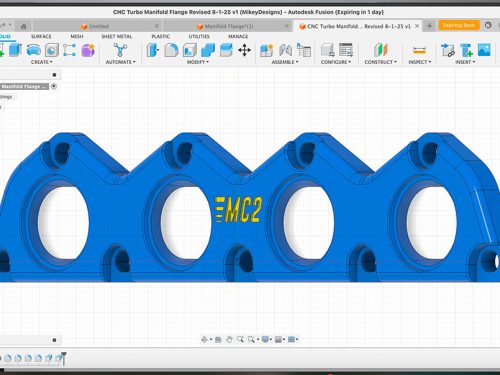Click the dashed rectangle icon in Create group
500x375 pixels.
(69, 50)
